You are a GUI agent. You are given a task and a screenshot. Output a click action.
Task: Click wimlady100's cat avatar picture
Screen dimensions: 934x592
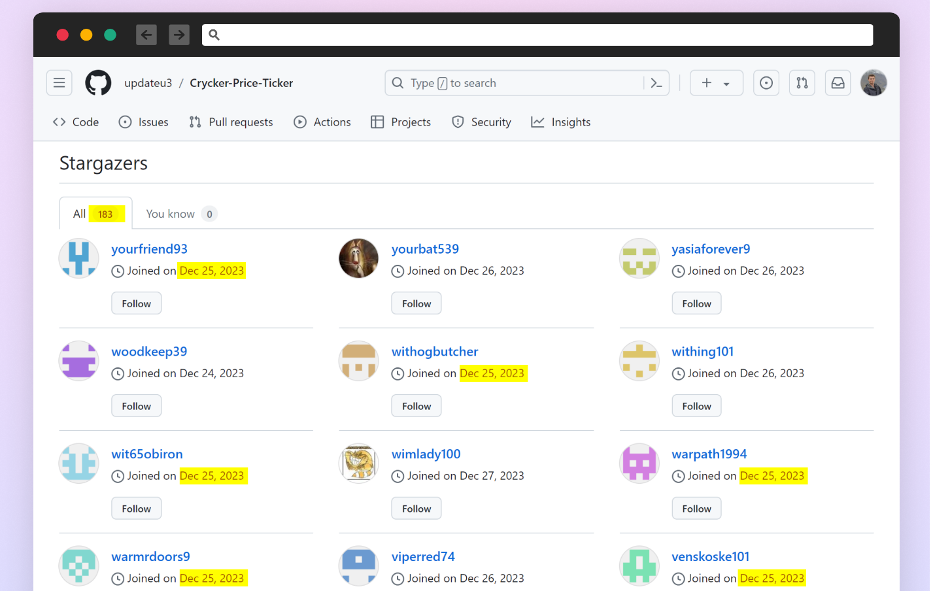pyautogui.click(x=359, y=463)
